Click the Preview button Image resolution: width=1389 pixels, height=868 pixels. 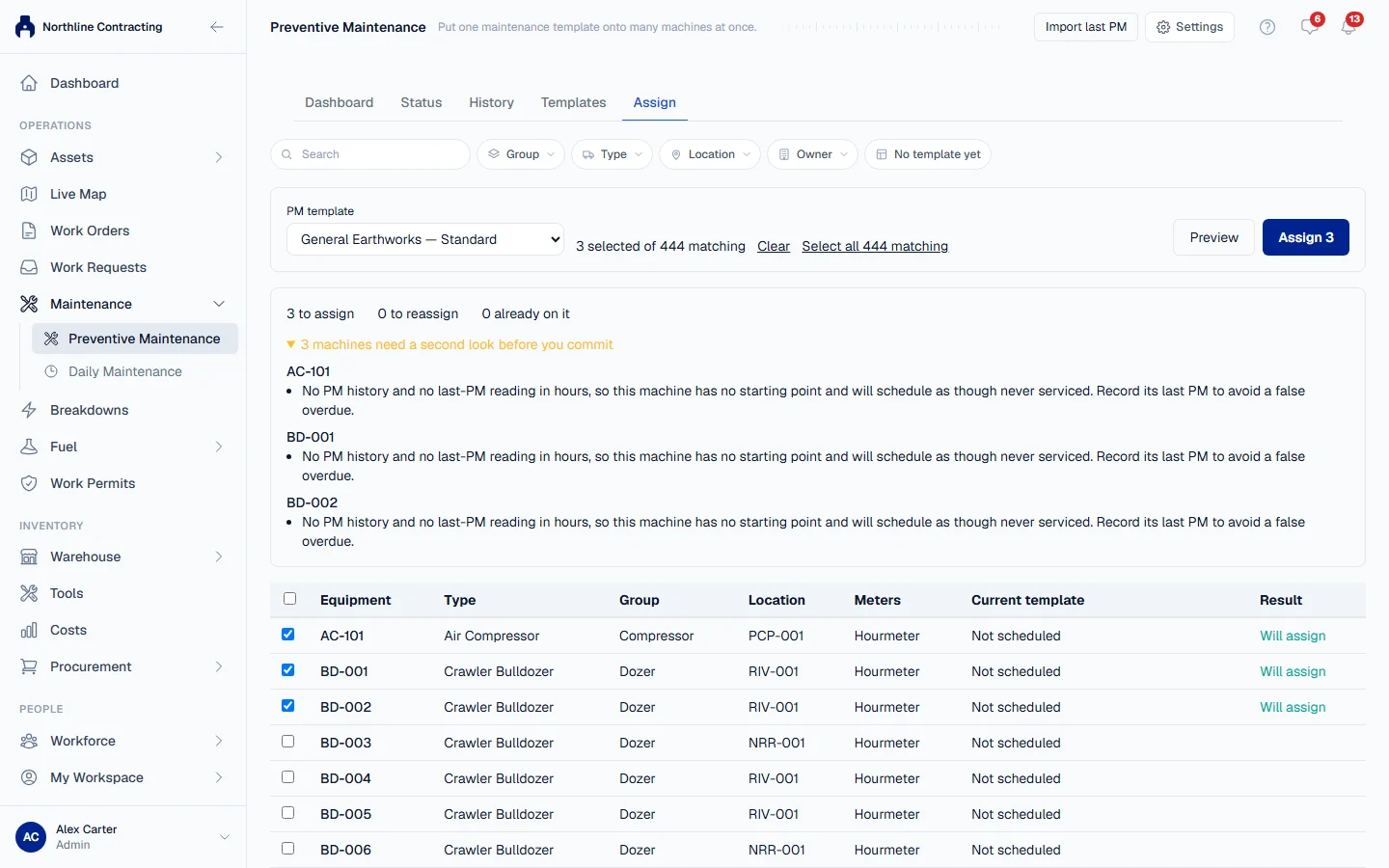point(1213,237)
